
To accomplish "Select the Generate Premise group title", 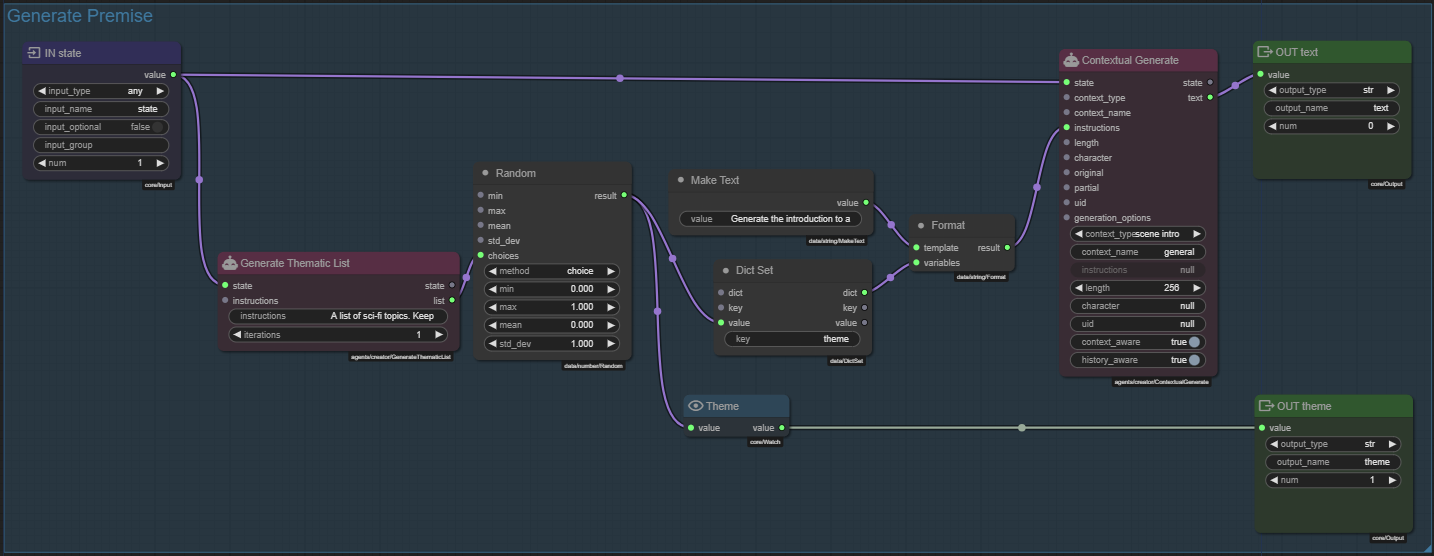I will (80, 16).
